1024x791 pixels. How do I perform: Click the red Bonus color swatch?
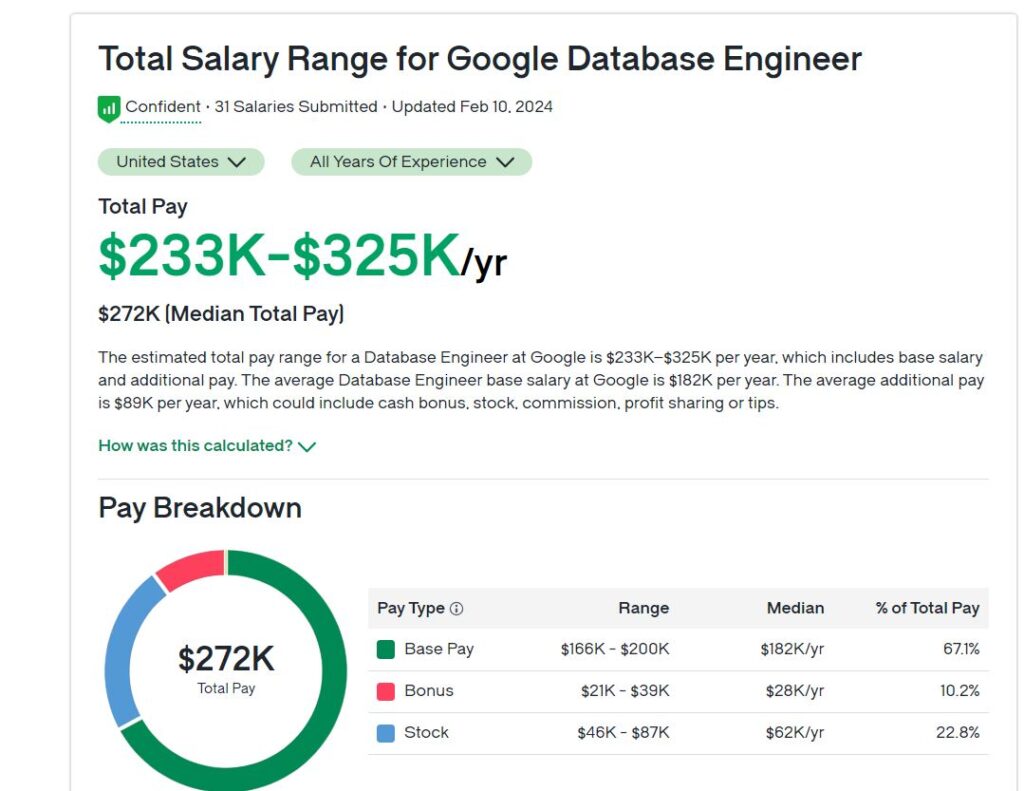click(386, 691)
